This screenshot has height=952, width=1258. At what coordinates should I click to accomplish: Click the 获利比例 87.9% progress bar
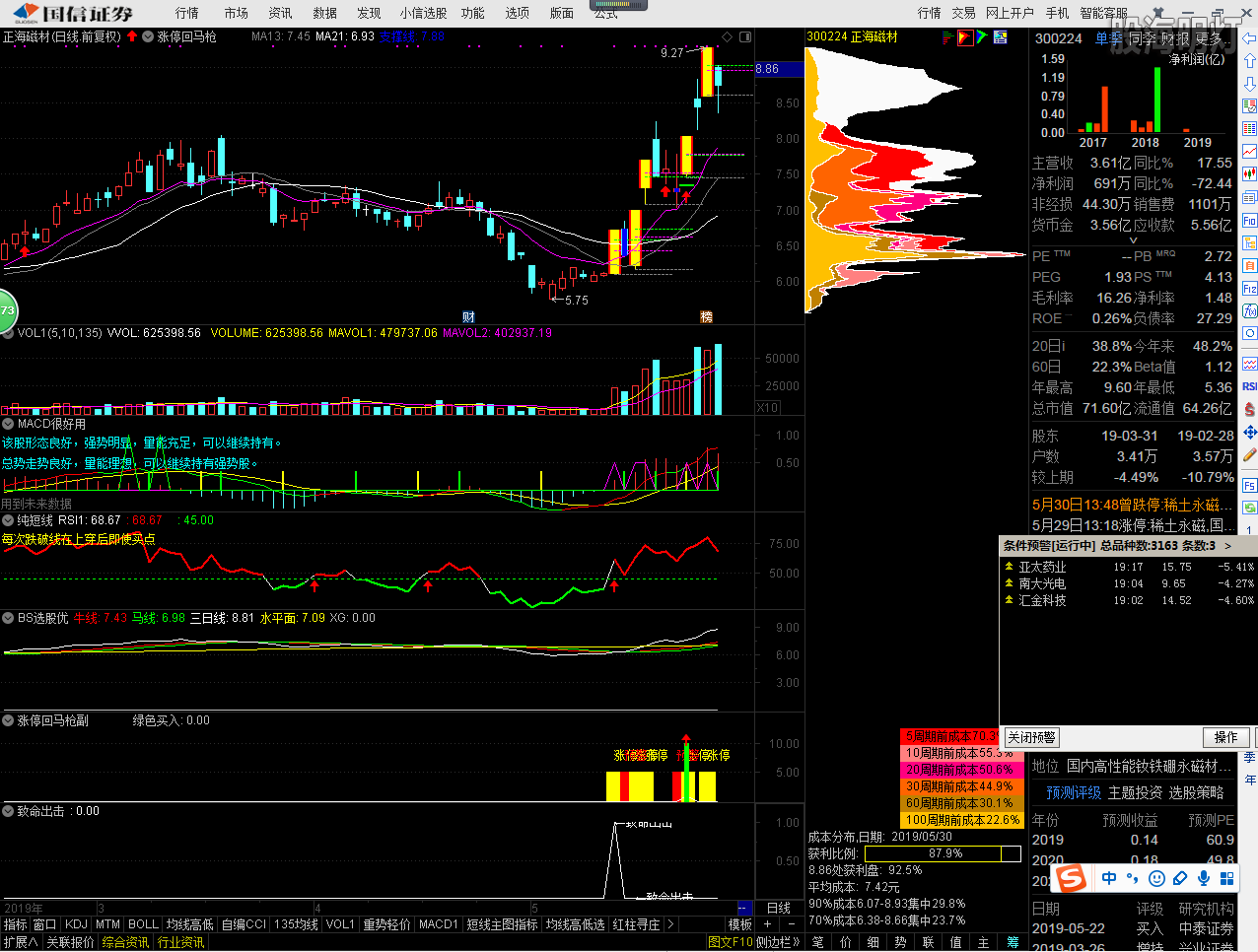coord(943,853)
